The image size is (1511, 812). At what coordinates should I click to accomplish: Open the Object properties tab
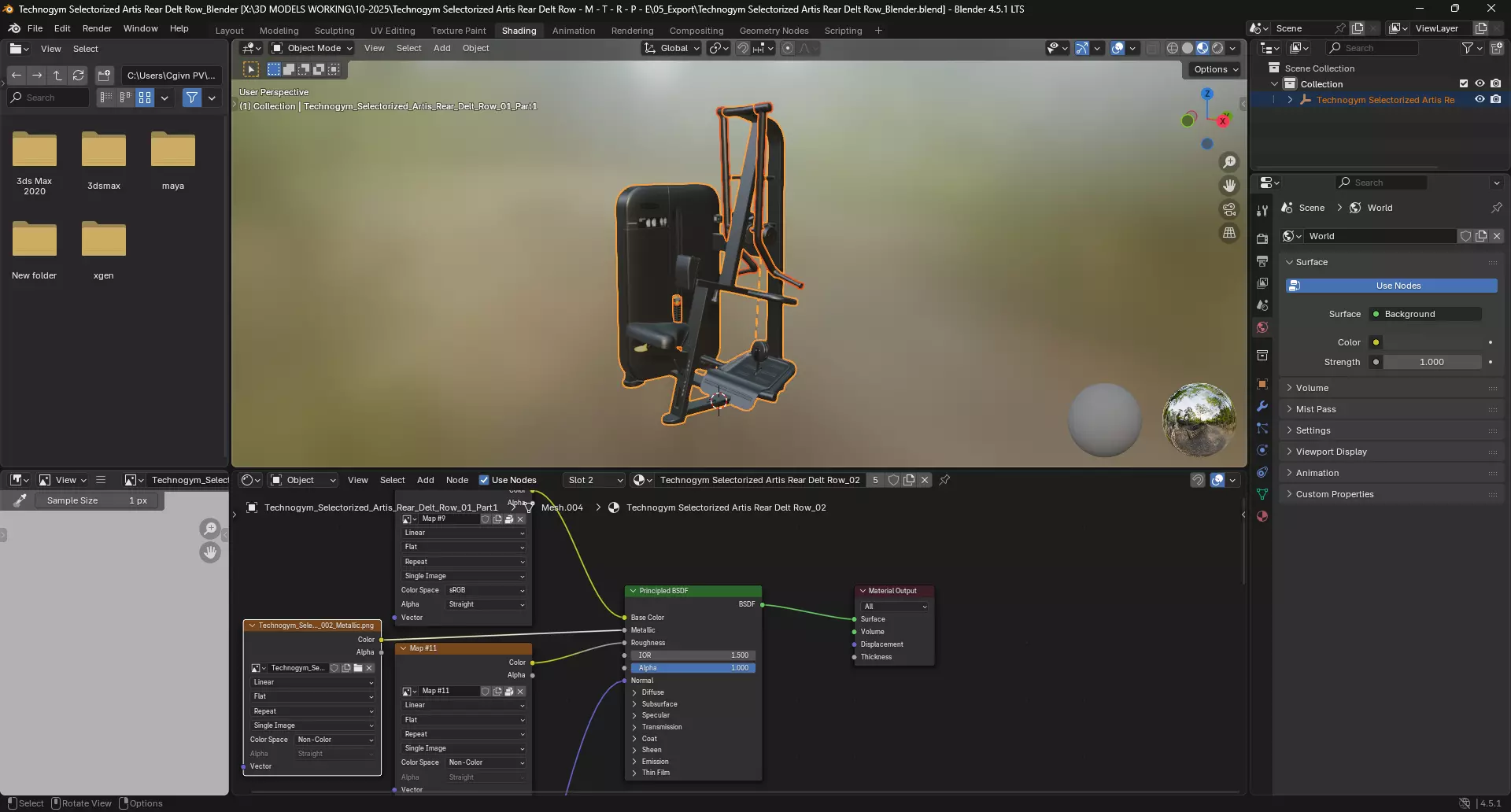1262,384
